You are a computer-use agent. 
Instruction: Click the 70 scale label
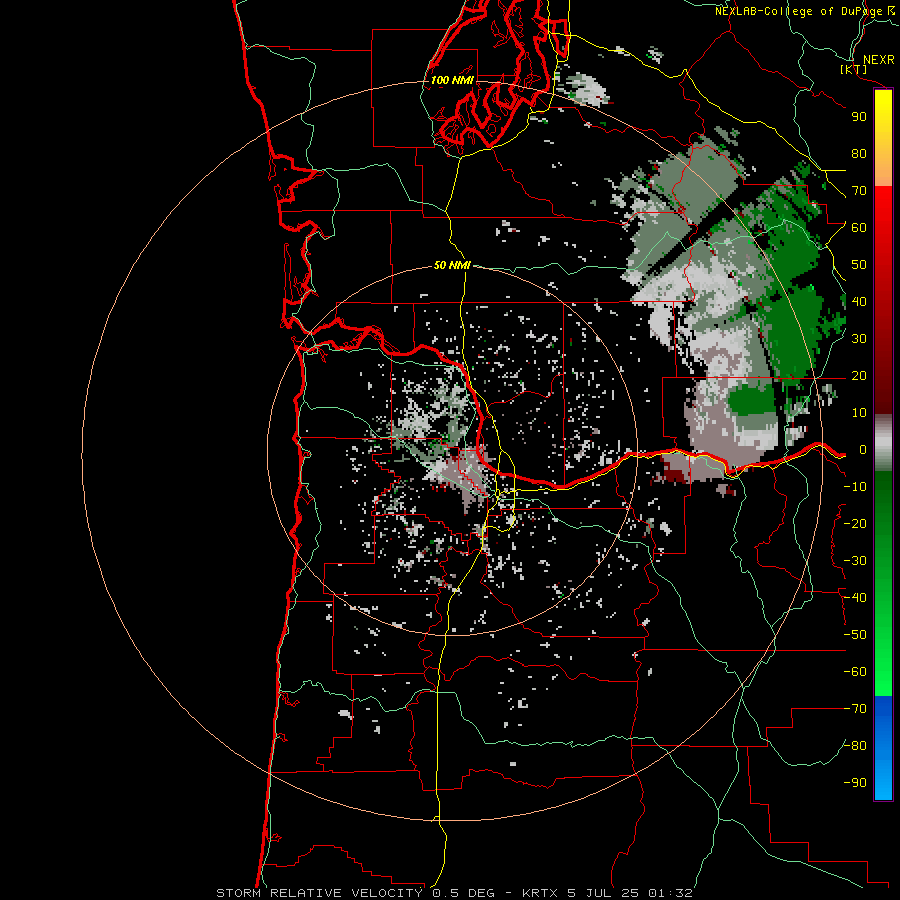click(x=859, y=191)
